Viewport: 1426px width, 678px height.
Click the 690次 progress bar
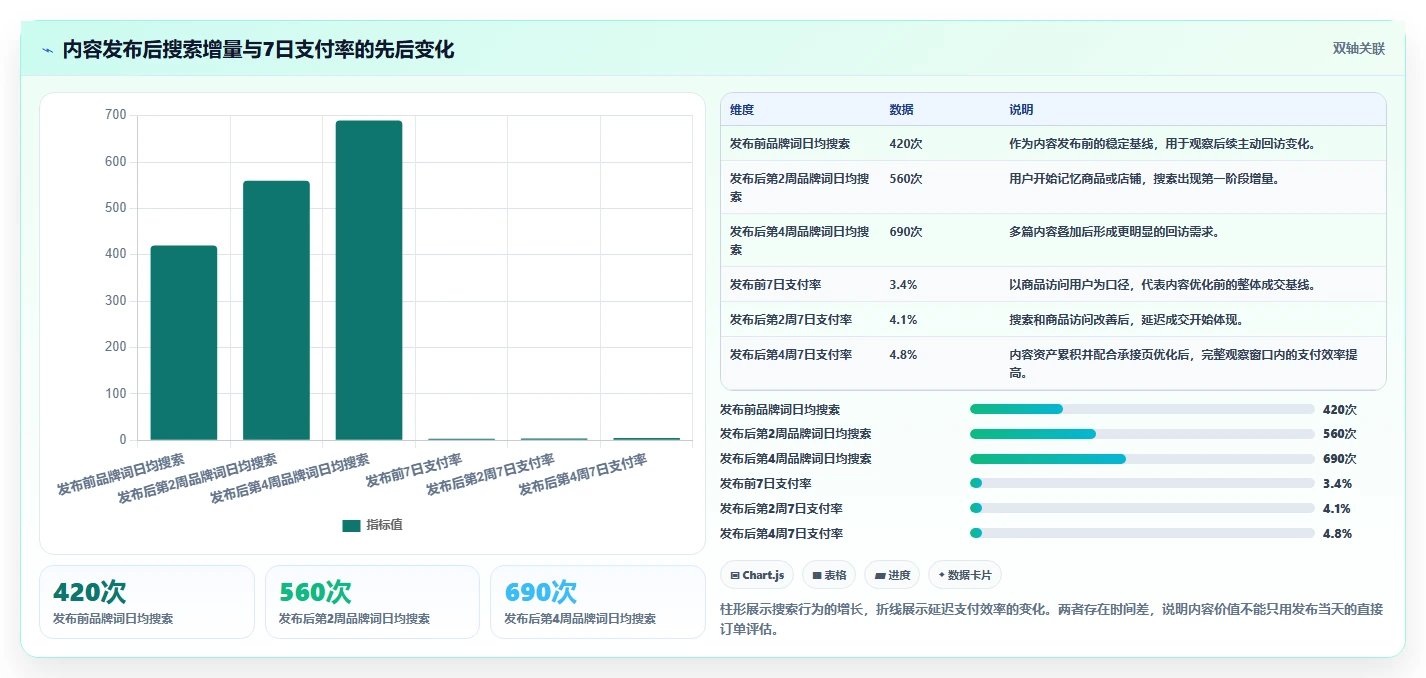[x=1142, y=459]
